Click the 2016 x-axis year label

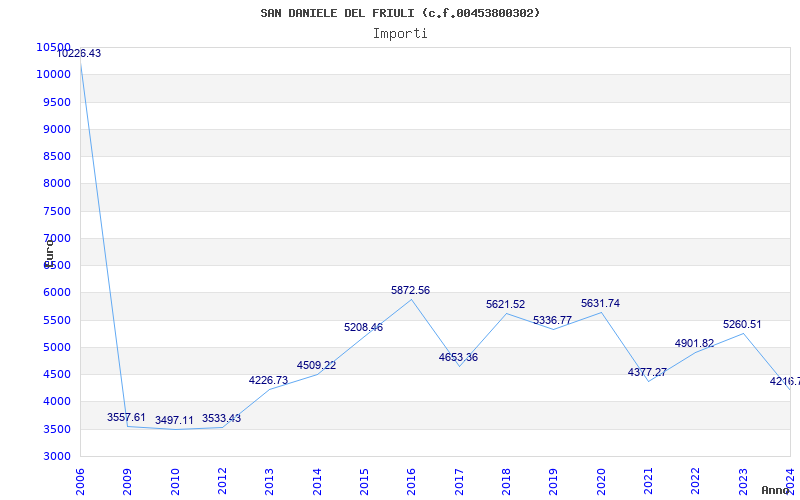click(411, 481)
